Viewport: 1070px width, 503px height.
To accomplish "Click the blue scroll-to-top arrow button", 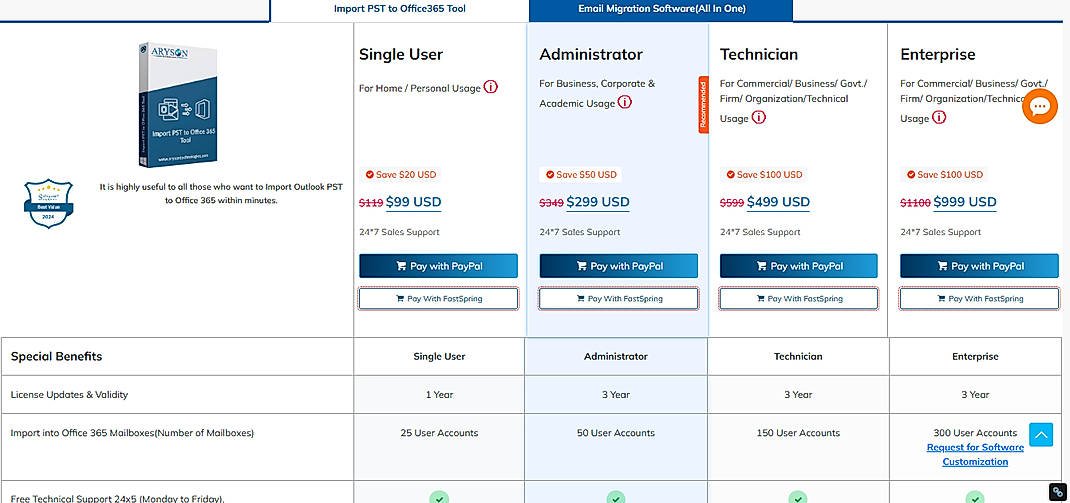I will tap(1041, 434).
